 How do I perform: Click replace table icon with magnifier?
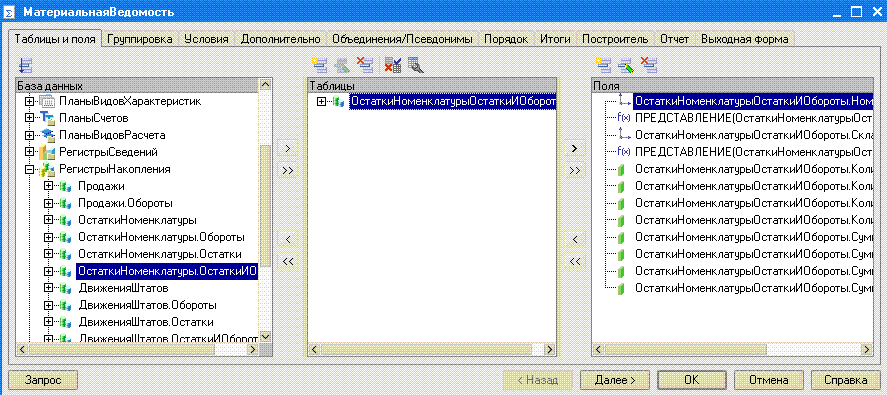click(416, 65)
